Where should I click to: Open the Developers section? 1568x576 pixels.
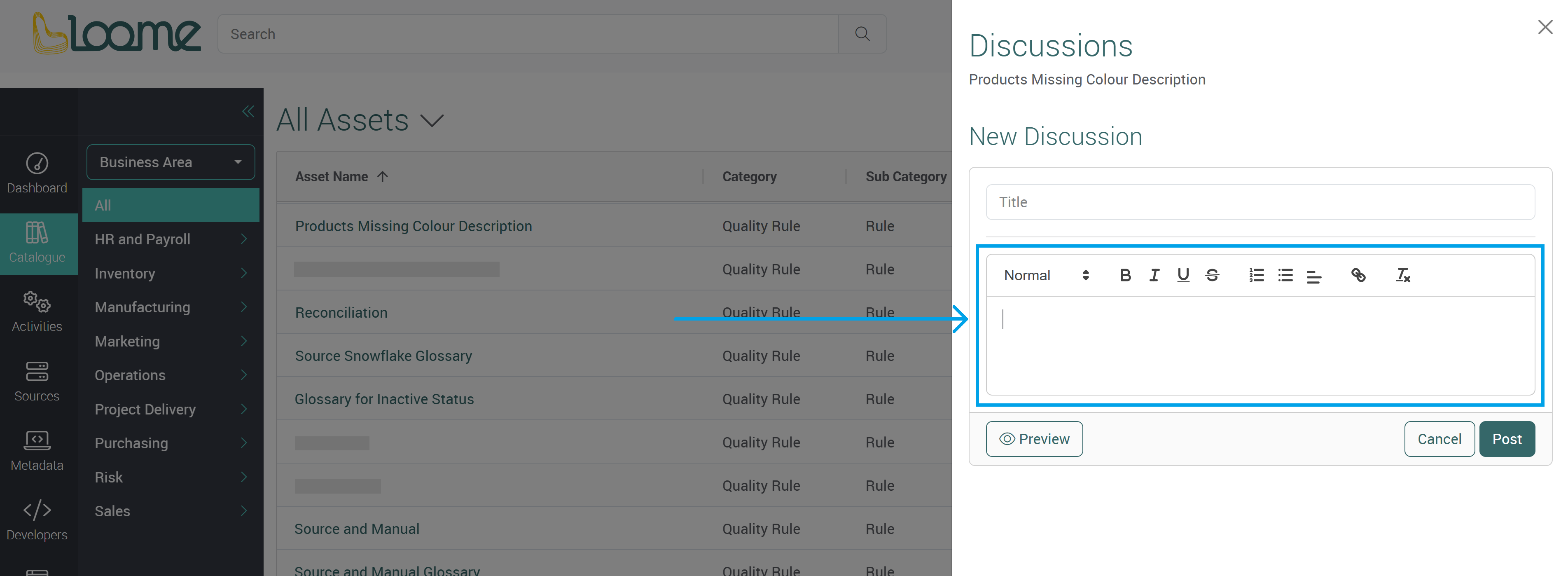tap(37, 521)
